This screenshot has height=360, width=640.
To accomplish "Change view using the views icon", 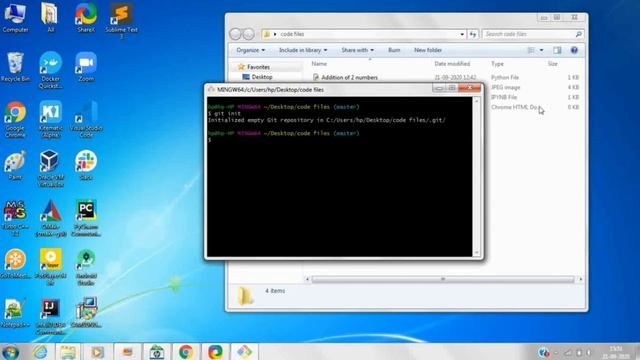I will coord(531,50).
